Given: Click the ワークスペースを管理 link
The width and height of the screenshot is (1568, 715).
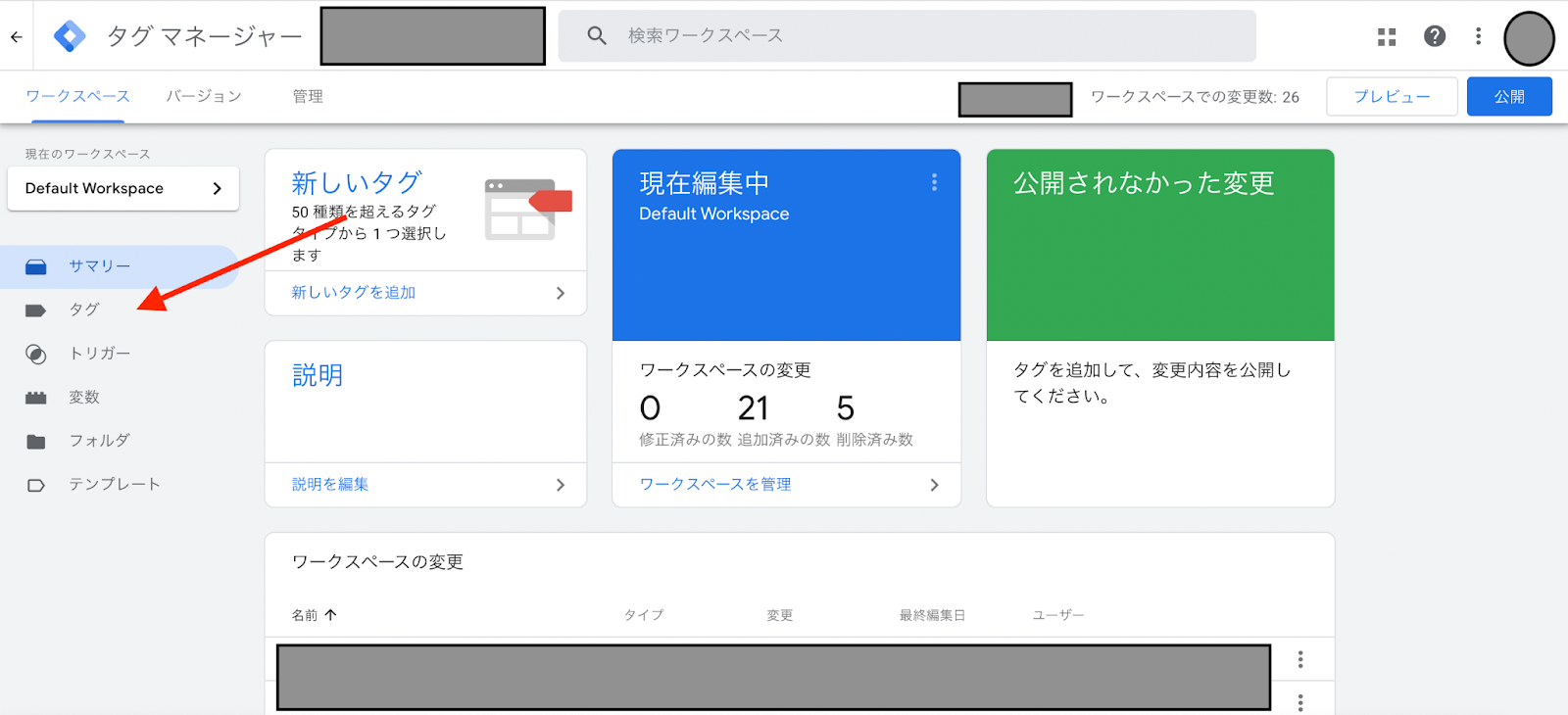Looking at the screenshot, I should click(x=715, y=485).
